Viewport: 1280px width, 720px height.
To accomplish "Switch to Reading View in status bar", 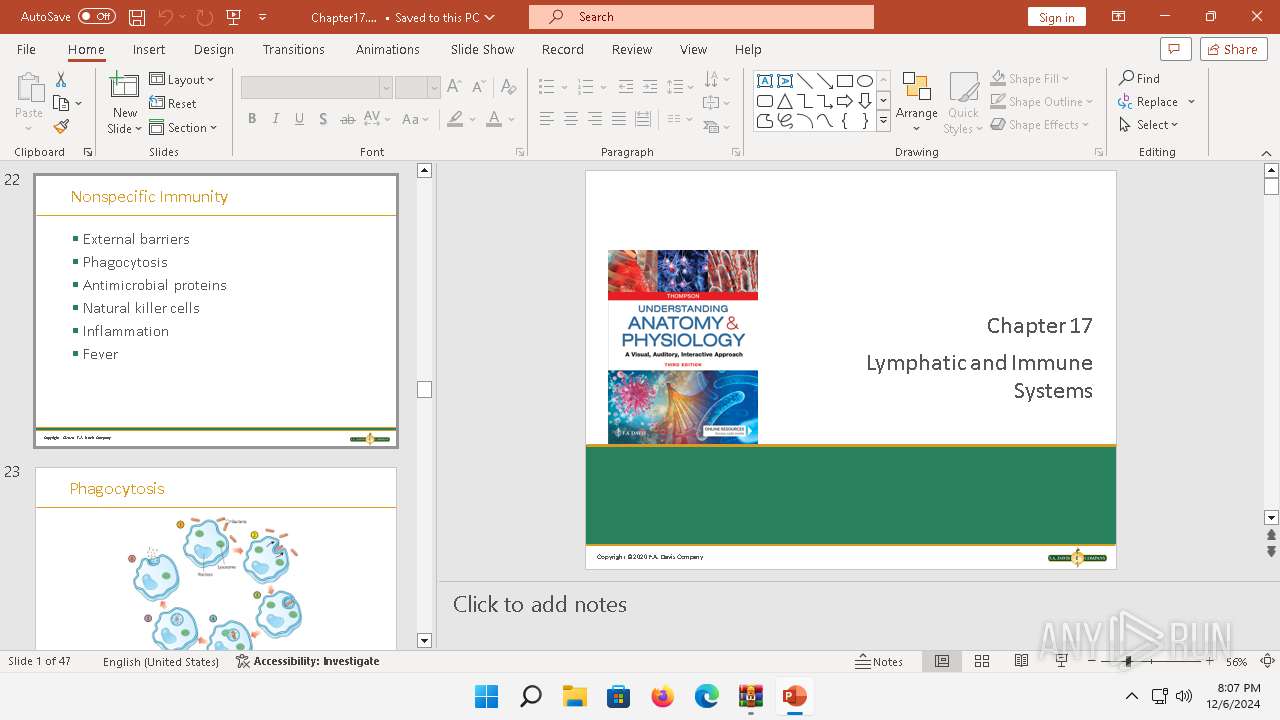I will (x=1021, y=661).
